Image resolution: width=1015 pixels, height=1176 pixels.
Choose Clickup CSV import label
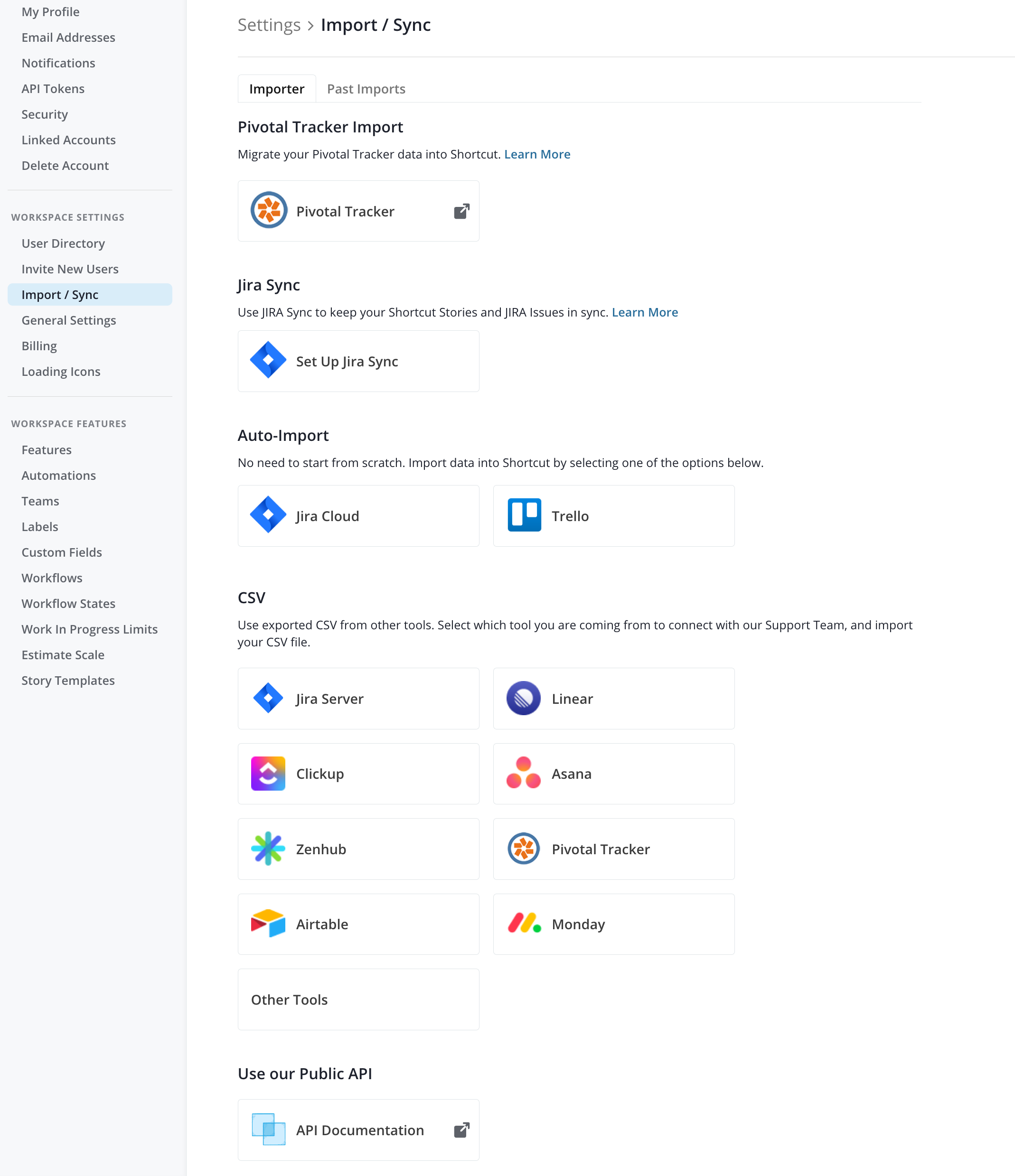320,774
